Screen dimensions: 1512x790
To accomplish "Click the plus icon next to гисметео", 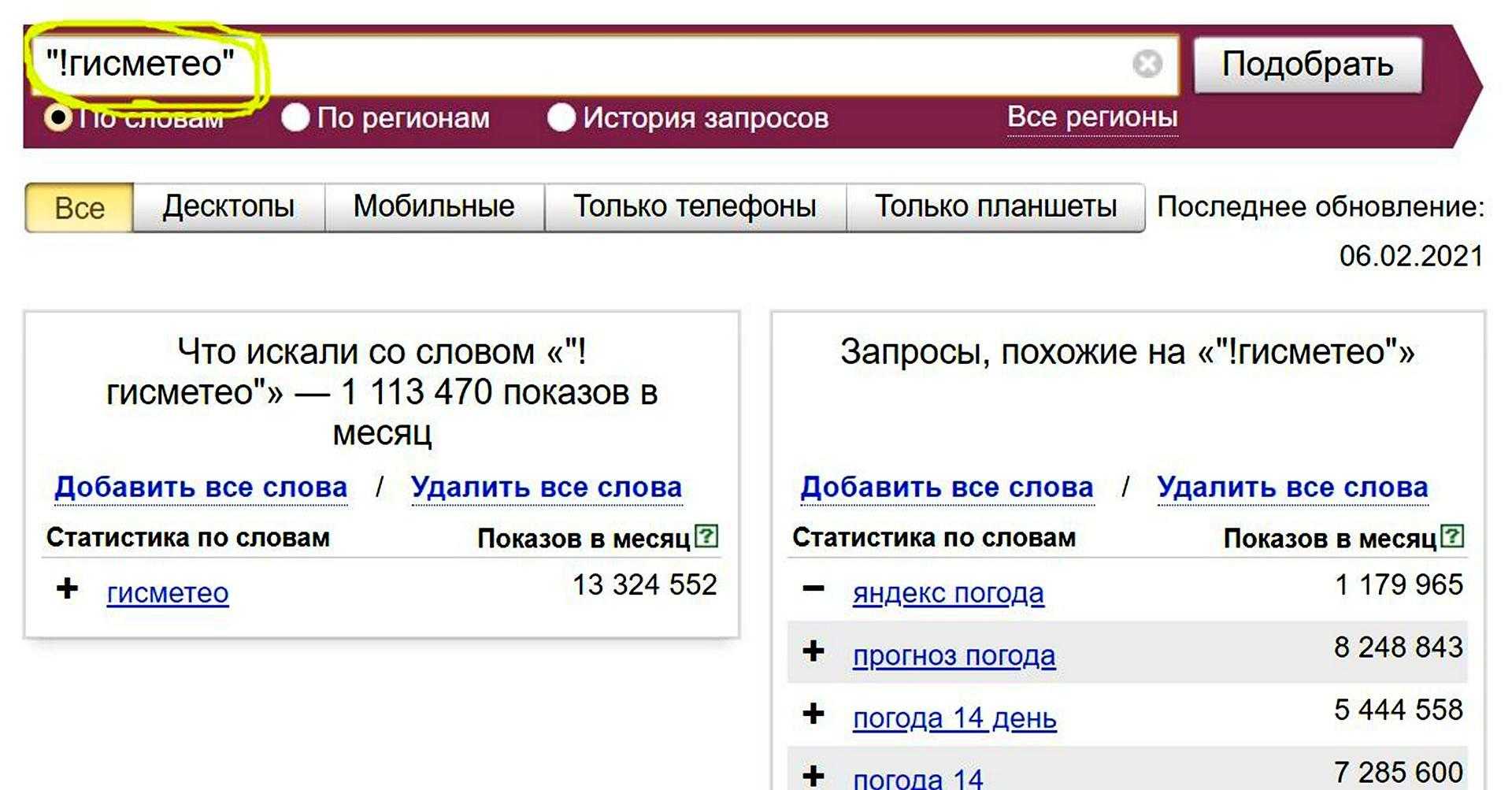I will tap(68, 588).
